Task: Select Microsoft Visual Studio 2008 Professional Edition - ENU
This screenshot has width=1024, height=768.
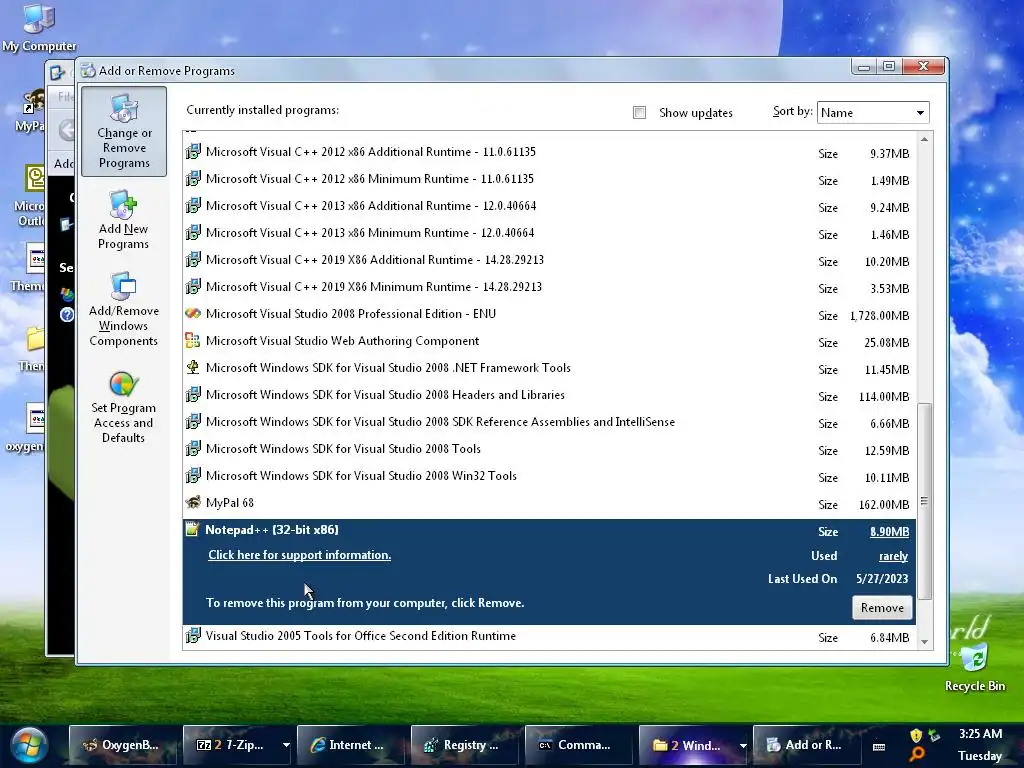Action: coord(351,313)
